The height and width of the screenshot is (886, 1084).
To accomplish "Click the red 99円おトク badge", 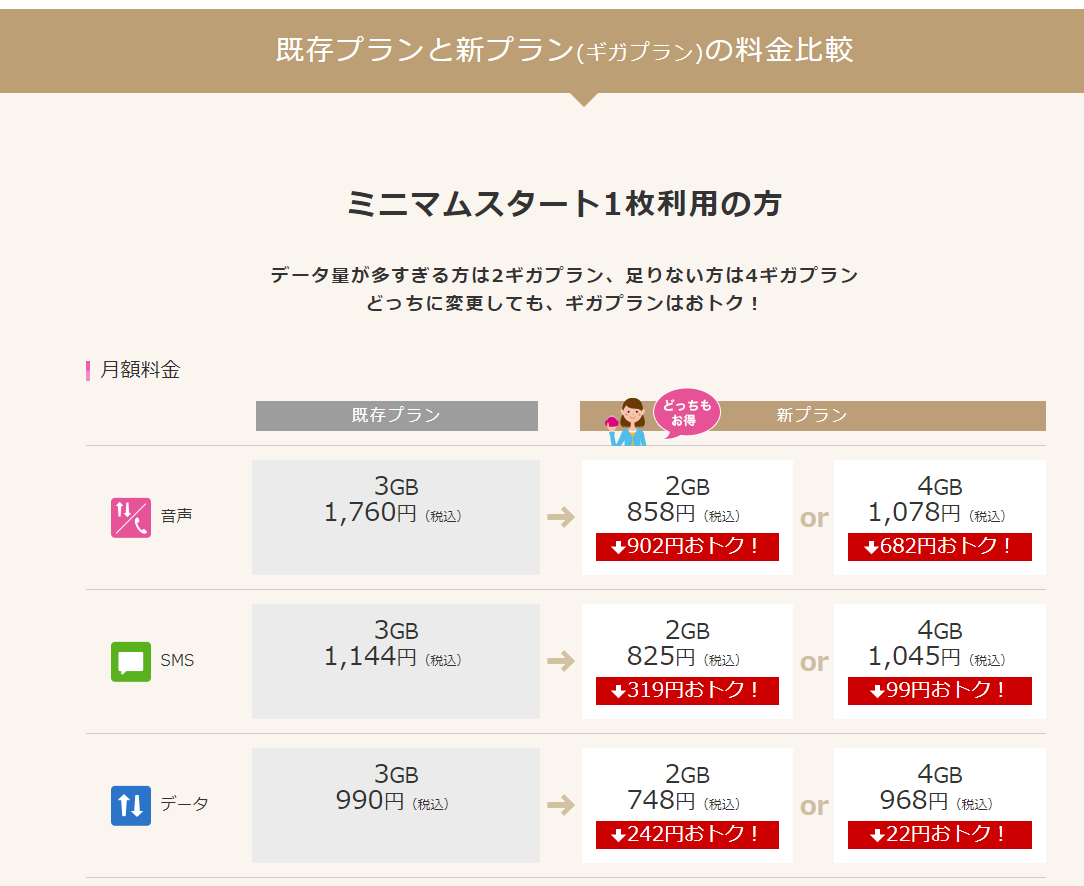I will 939,691.
